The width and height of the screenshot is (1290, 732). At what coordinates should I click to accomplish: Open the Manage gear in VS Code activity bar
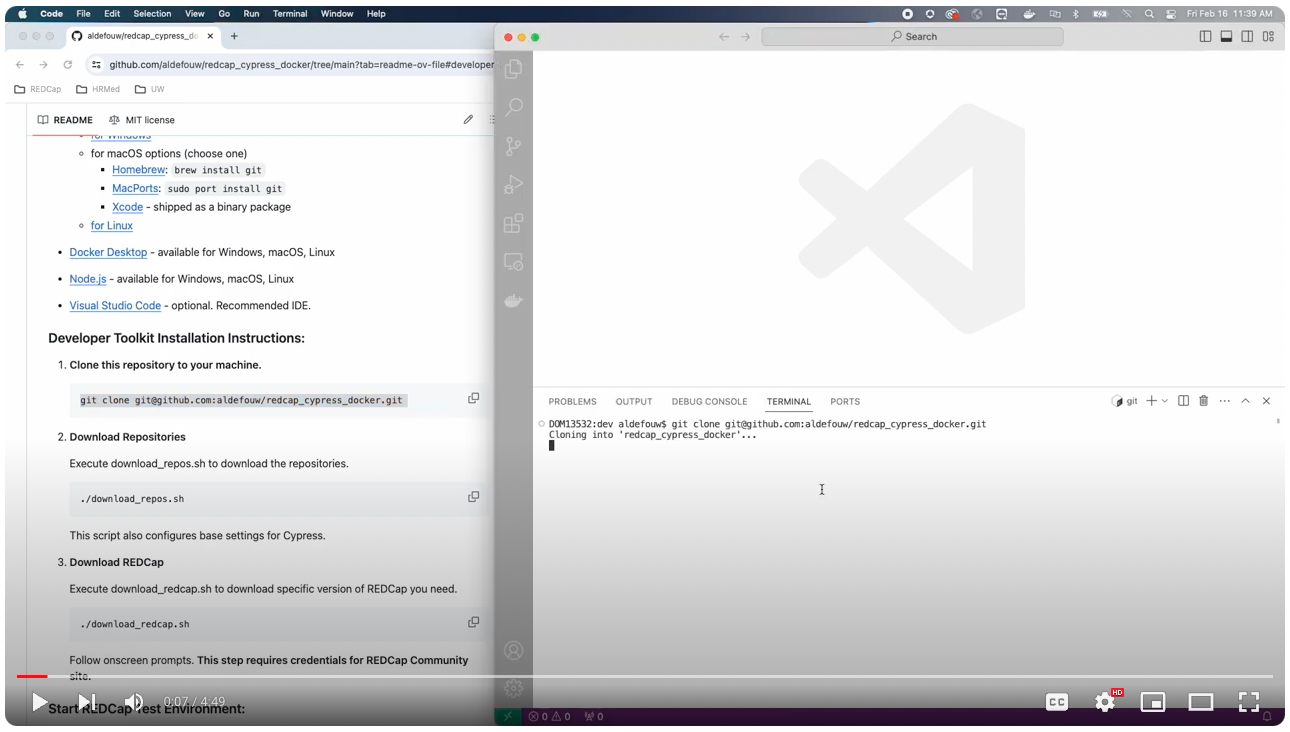pos(514,688)
